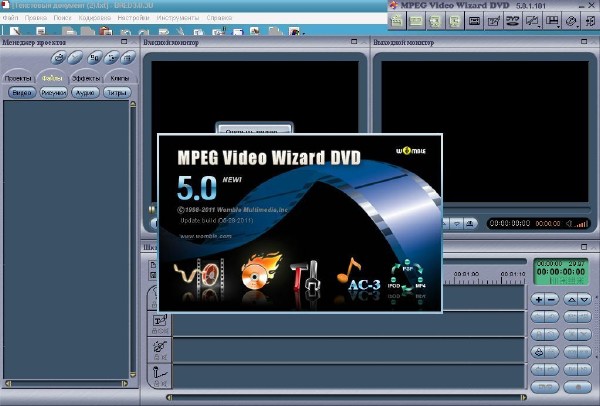Expand the toolbar button with dropdown arrow left of disc icon
The width and height of the screenshot is (600, 406).
click(551, 20)
